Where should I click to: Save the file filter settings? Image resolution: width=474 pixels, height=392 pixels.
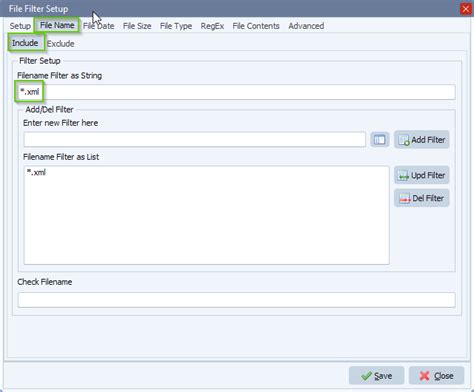click(376, 376)
